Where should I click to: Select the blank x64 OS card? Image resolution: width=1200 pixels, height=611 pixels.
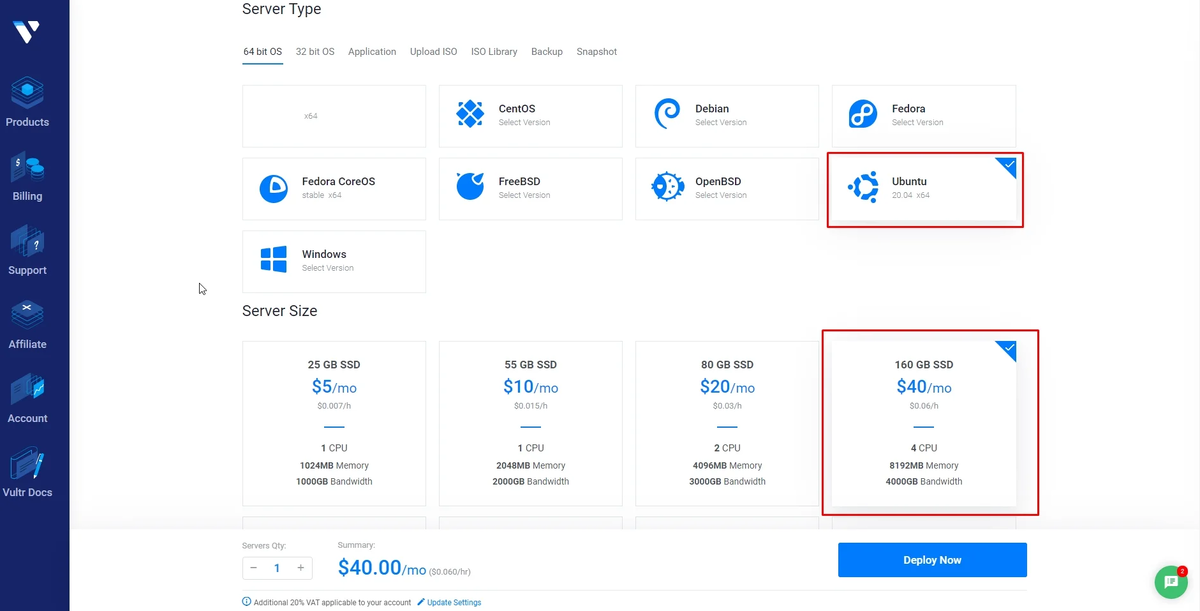pos(334,116)
